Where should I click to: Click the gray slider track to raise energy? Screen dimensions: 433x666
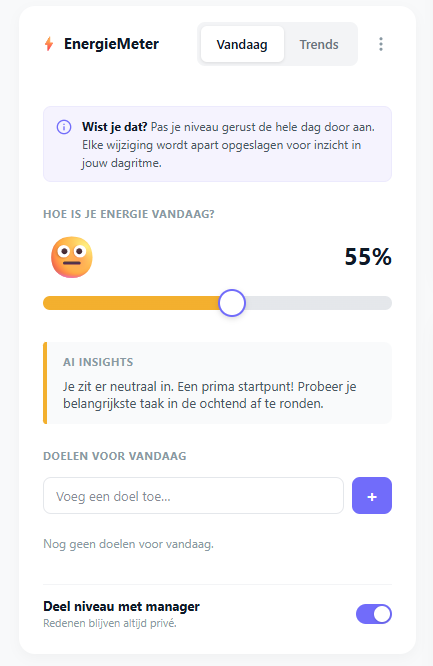(319, 303)
